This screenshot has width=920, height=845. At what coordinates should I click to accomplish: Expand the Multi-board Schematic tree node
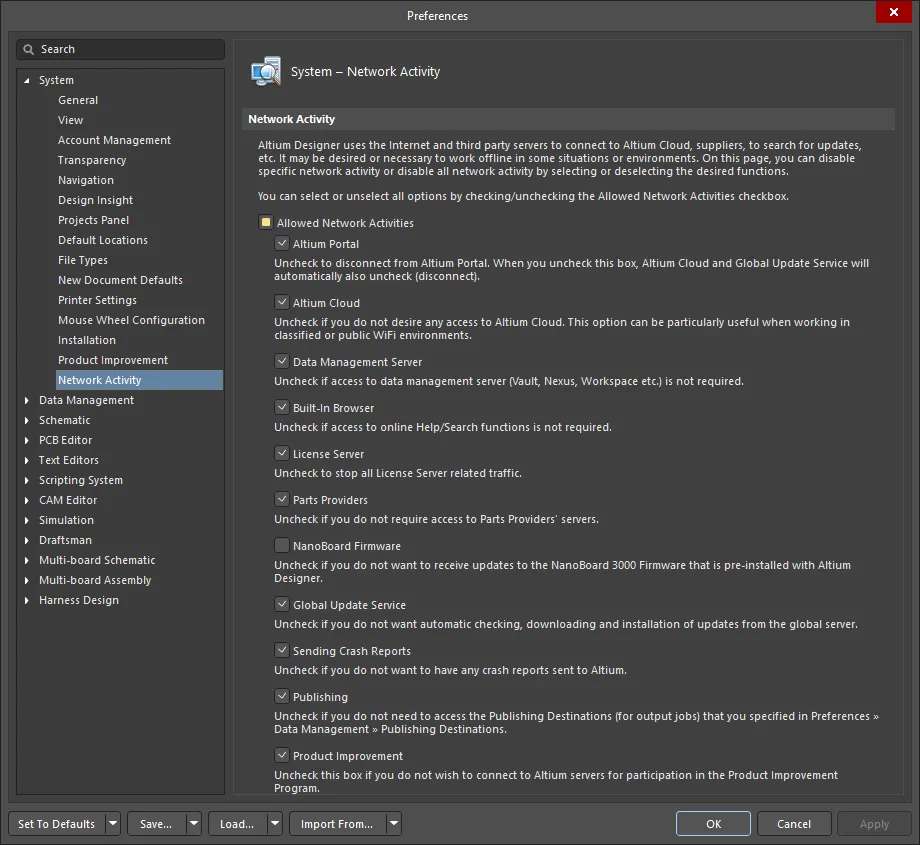26,560
